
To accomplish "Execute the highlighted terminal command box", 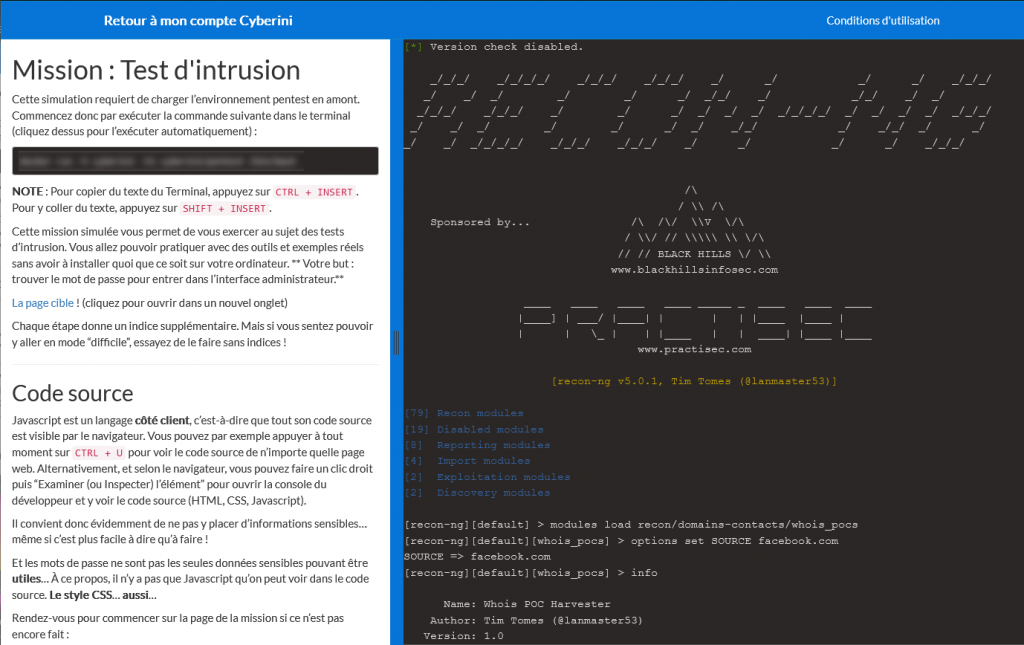I will tap(194, 160).
